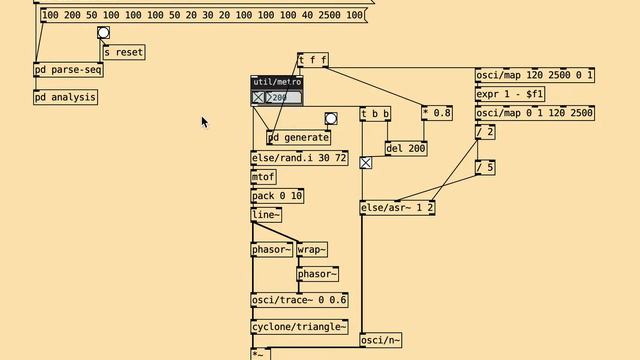Open the pd analysis subpatch object
Screen dimensions: 640x360
[65, 97]
